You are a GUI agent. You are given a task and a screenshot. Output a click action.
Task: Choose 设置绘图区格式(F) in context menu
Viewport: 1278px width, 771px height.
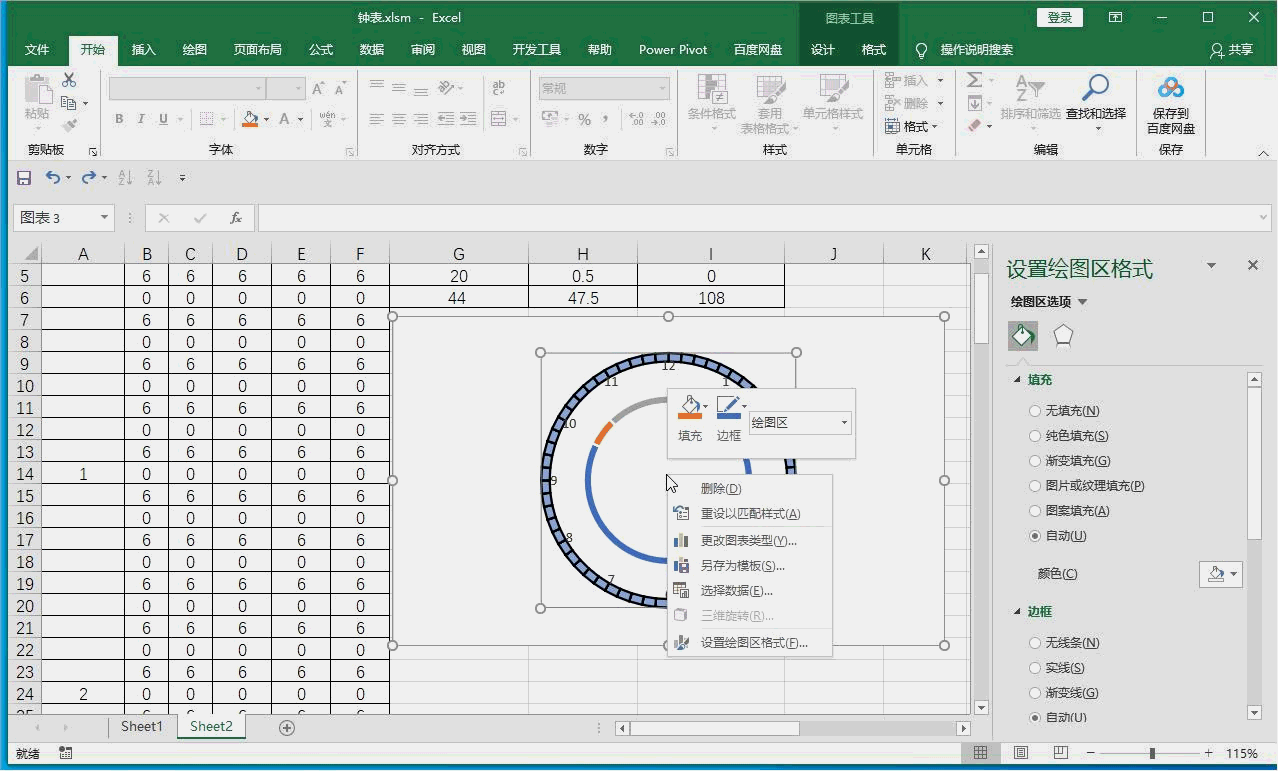pyautogui.click(x=750, y=643)
